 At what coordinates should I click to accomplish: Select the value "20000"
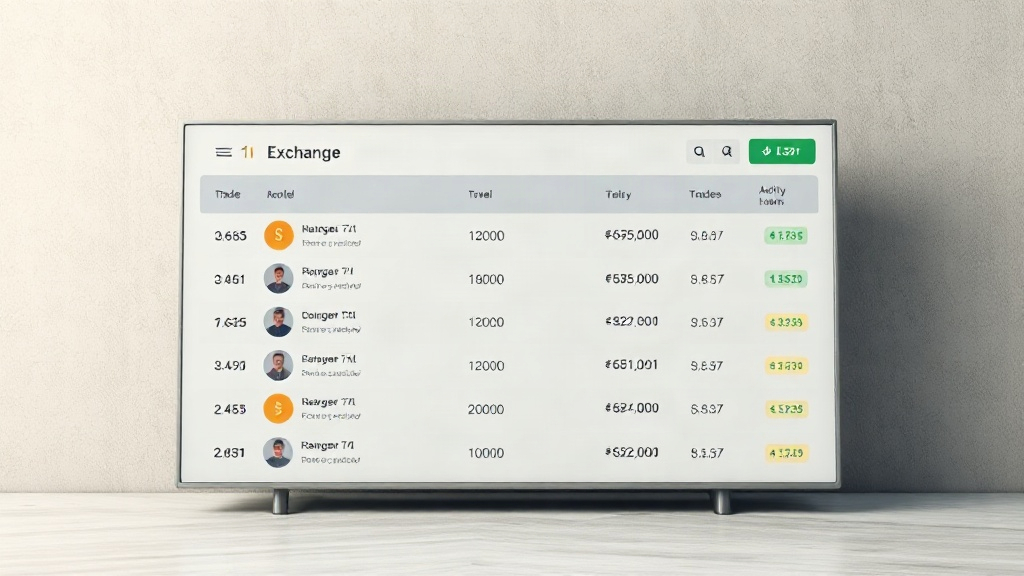click(x=486, y=409)
